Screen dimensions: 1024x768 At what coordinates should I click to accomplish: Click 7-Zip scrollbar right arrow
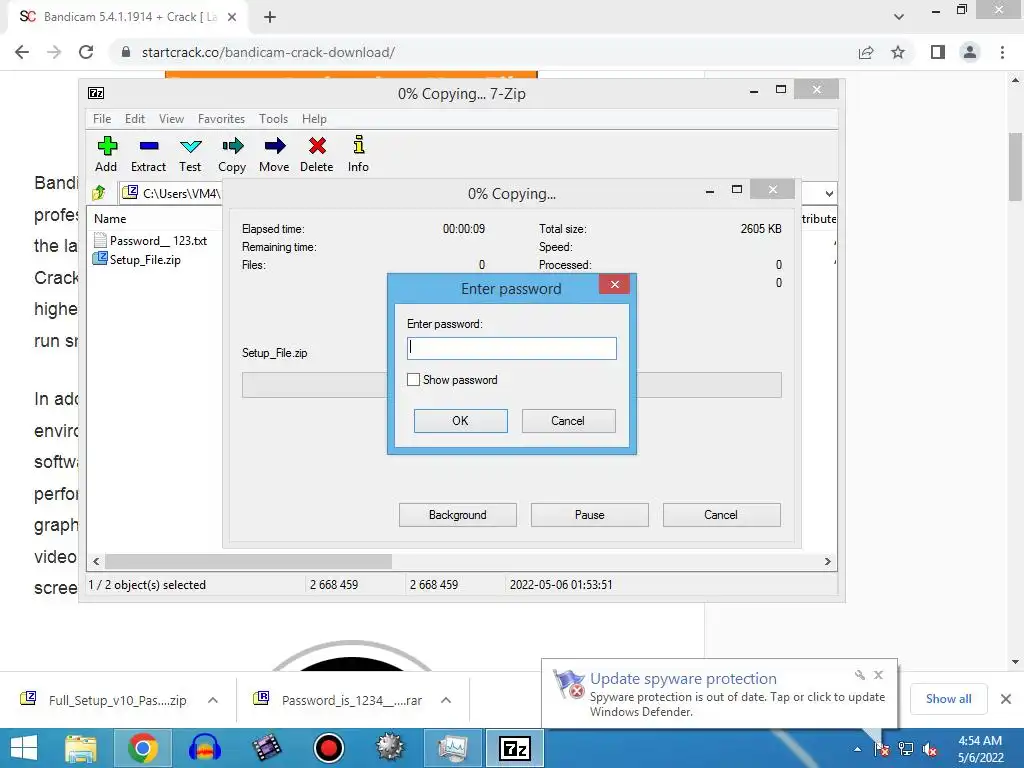coord(827,561)
